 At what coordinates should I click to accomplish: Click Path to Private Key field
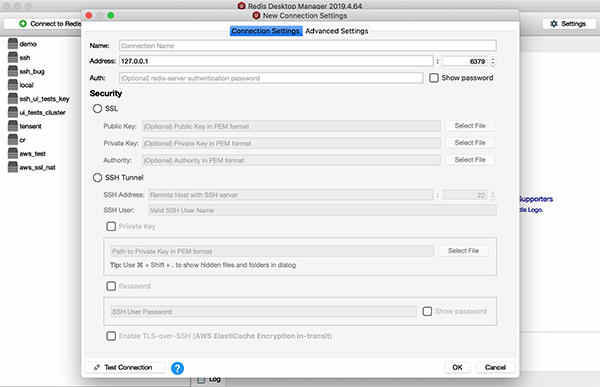click(x=272, y=251)
